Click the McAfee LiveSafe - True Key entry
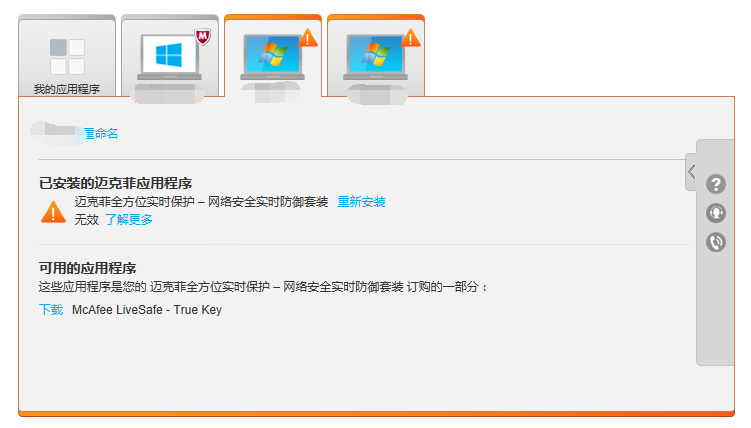The width and height of the screenshot is (751, 428). point(147,310)
